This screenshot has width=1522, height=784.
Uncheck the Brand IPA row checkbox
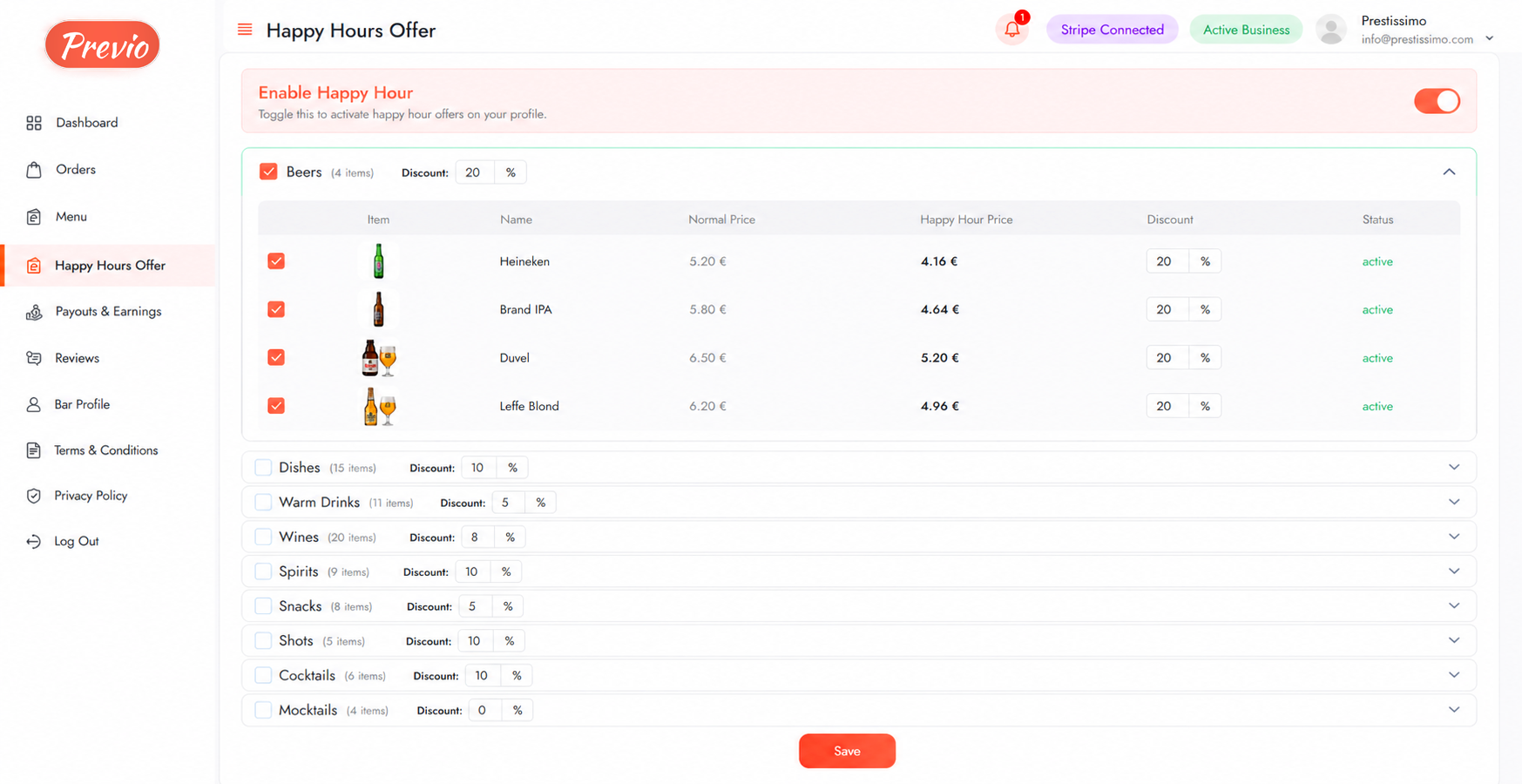276,309
